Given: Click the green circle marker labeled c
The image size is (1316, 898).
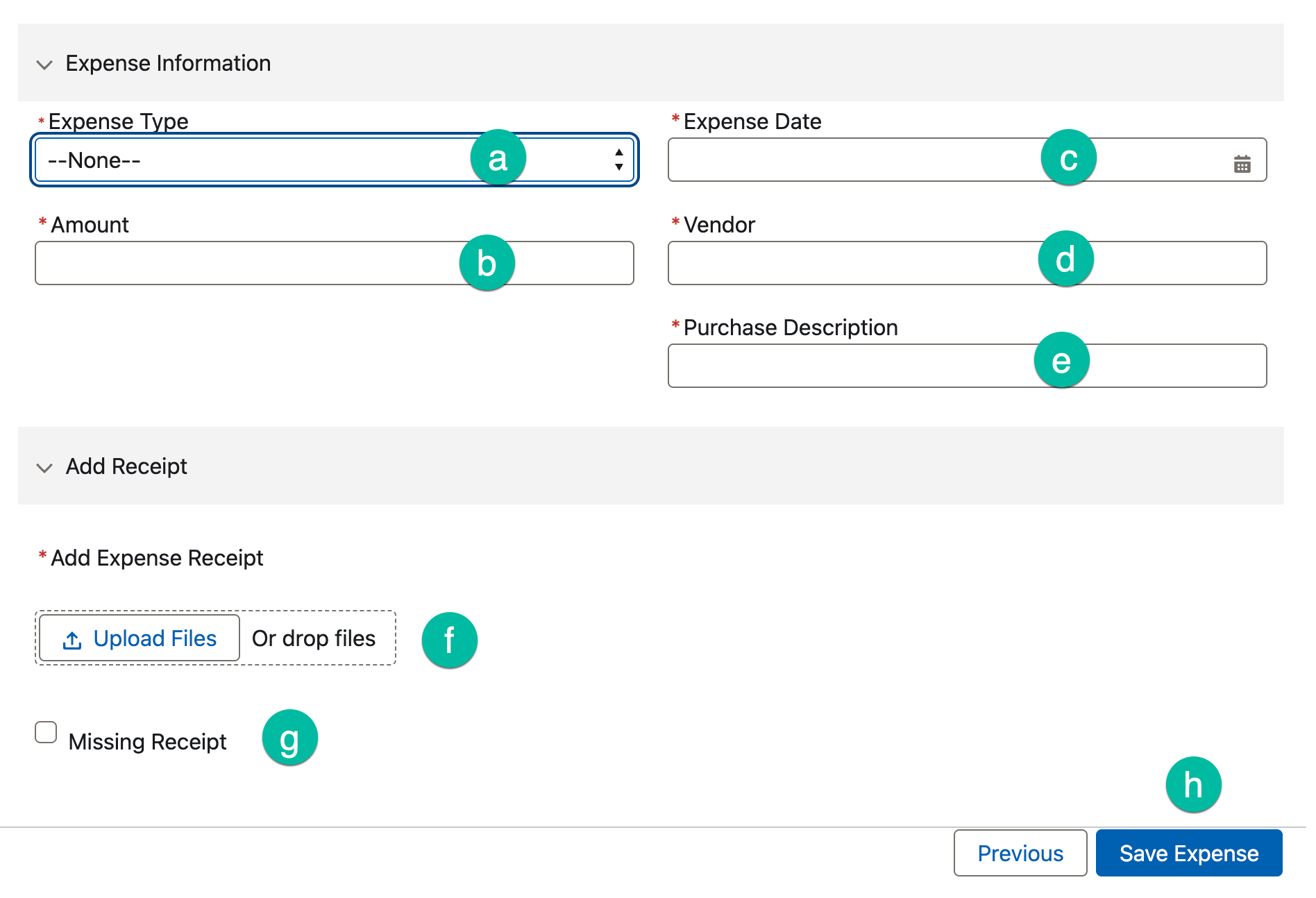Looking at the screenshot, I should (x=1068, y=158).
